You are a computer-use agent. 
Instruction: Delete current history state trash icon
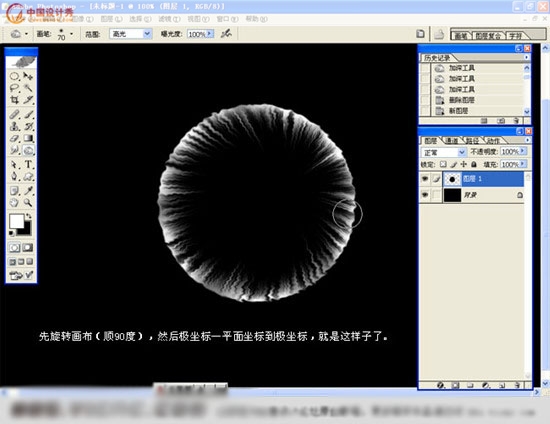pyautogui.click(x=516, y=121)
